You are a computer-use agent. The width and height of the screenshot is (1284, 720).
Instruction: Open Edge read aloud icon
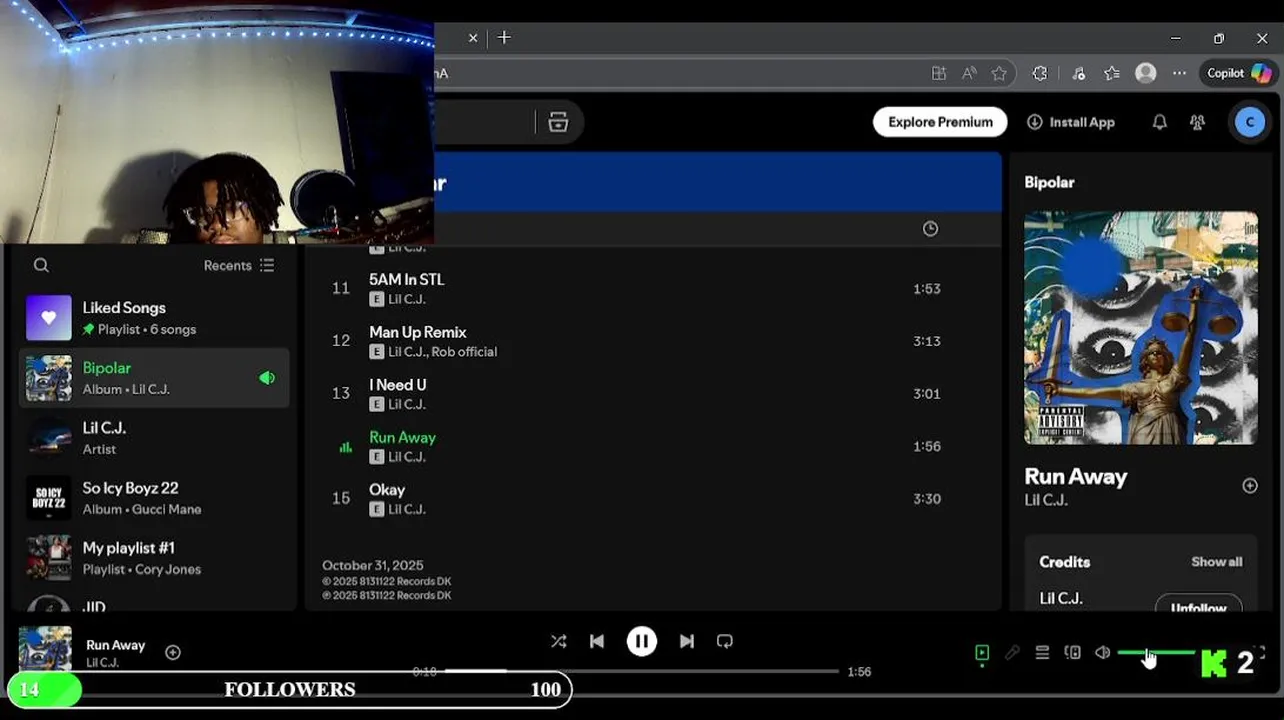tap(969, 73)
